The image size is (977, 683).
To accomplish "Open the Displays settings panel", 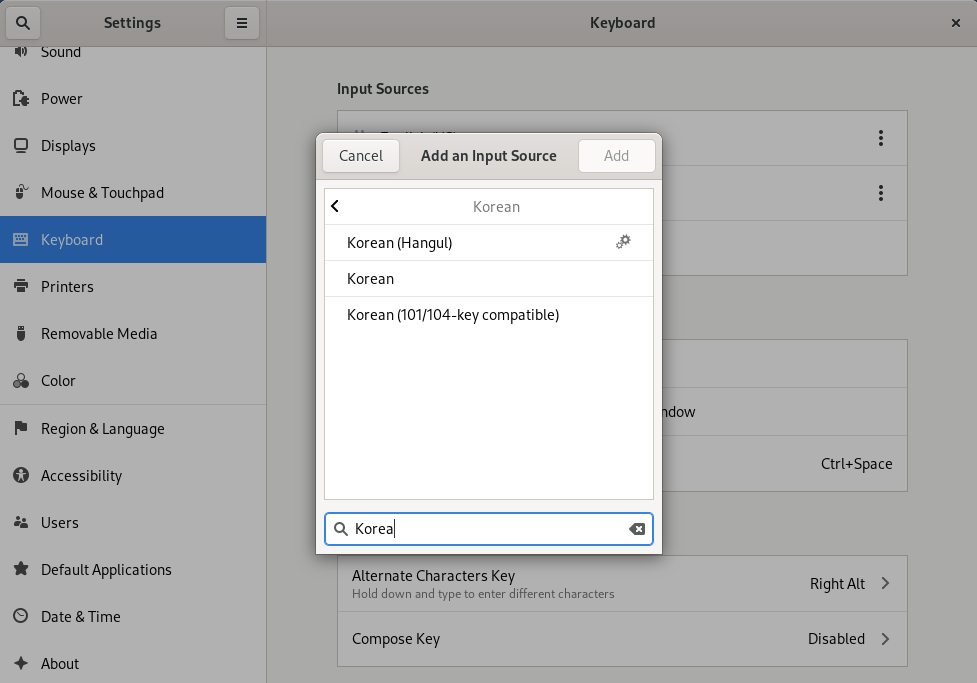I will (68, 146).
